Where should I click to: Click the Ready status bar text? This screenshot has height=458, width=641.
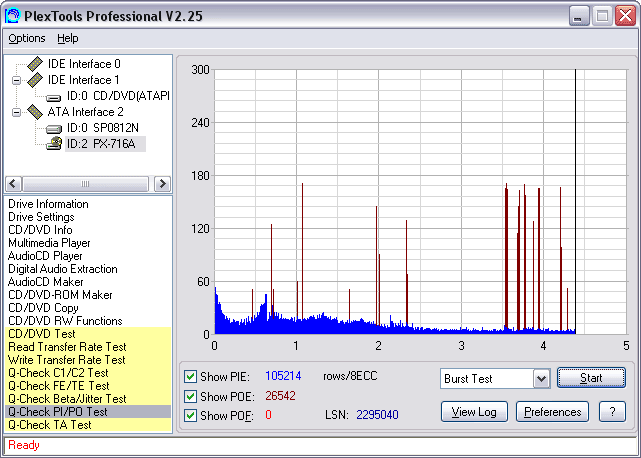click(x=24, y=445)
